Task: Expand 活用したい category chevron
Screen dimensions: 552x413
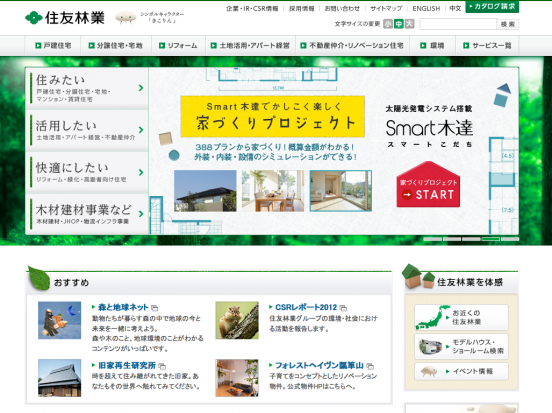Action: (x=141, y=130)
